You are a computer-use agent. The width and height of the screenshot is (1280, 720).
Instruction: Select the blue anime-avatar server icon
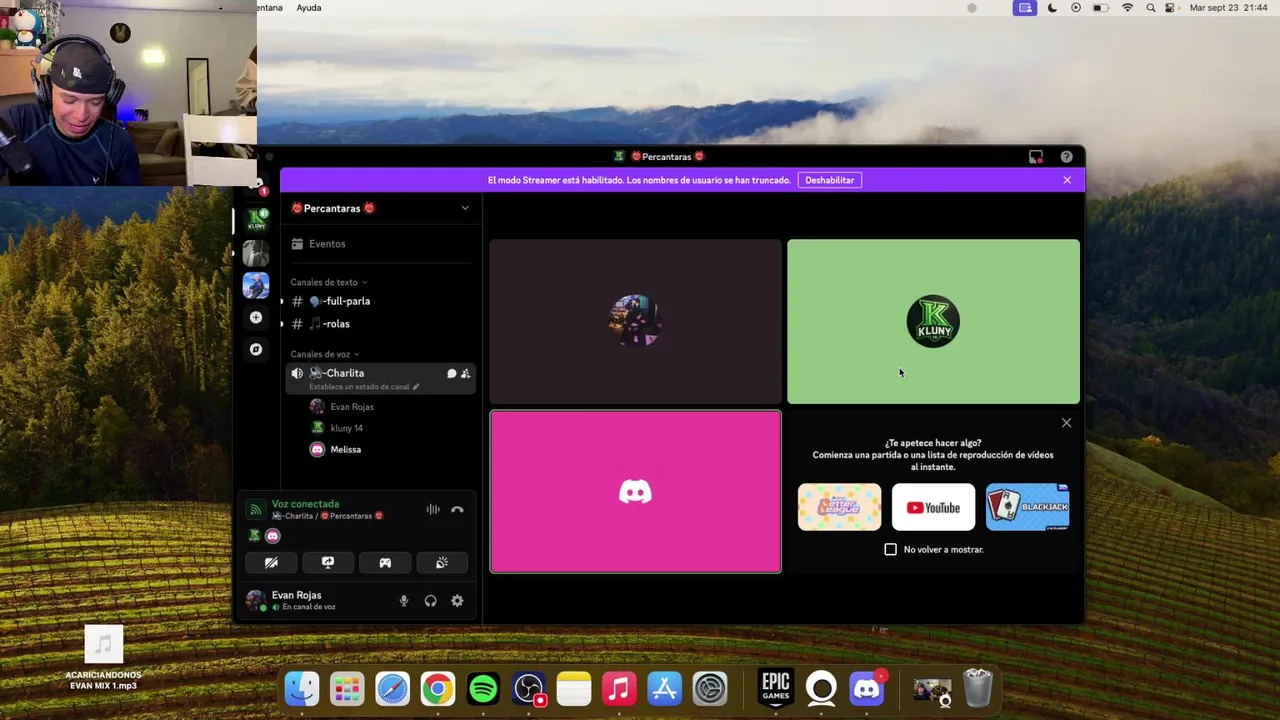[256, 285]
